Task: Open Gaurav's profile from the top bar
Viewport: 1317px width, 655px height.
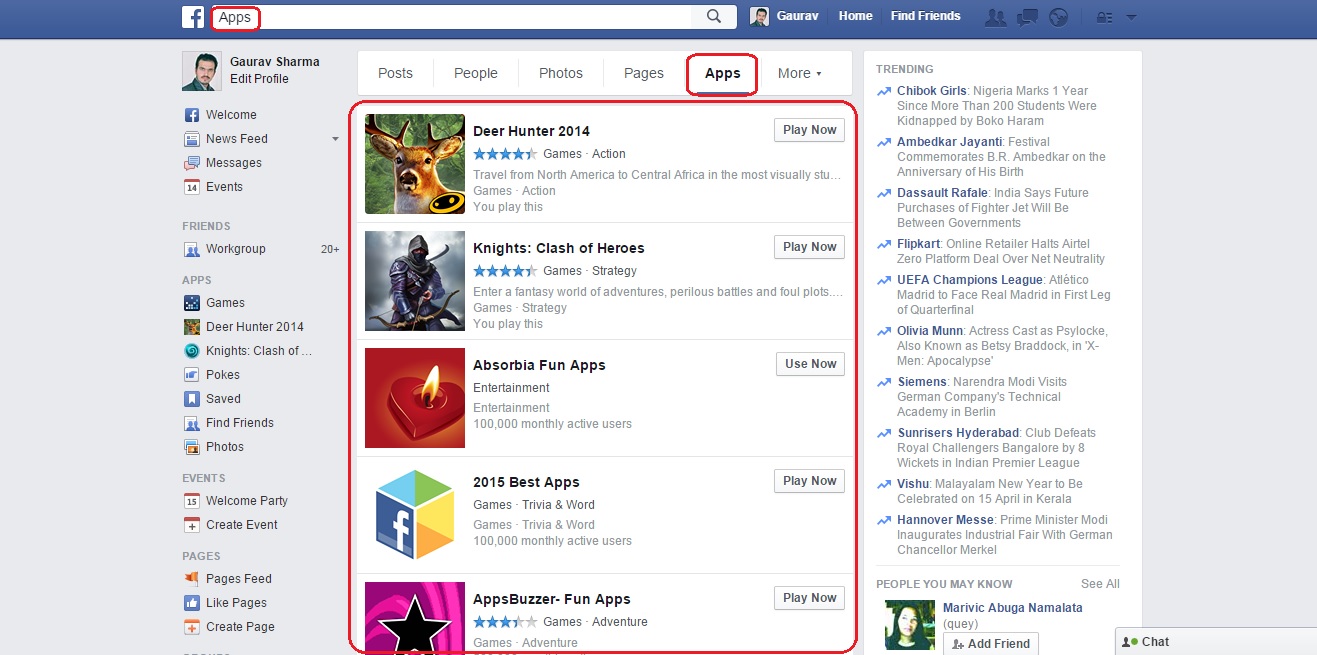Action: pos(786,17)
